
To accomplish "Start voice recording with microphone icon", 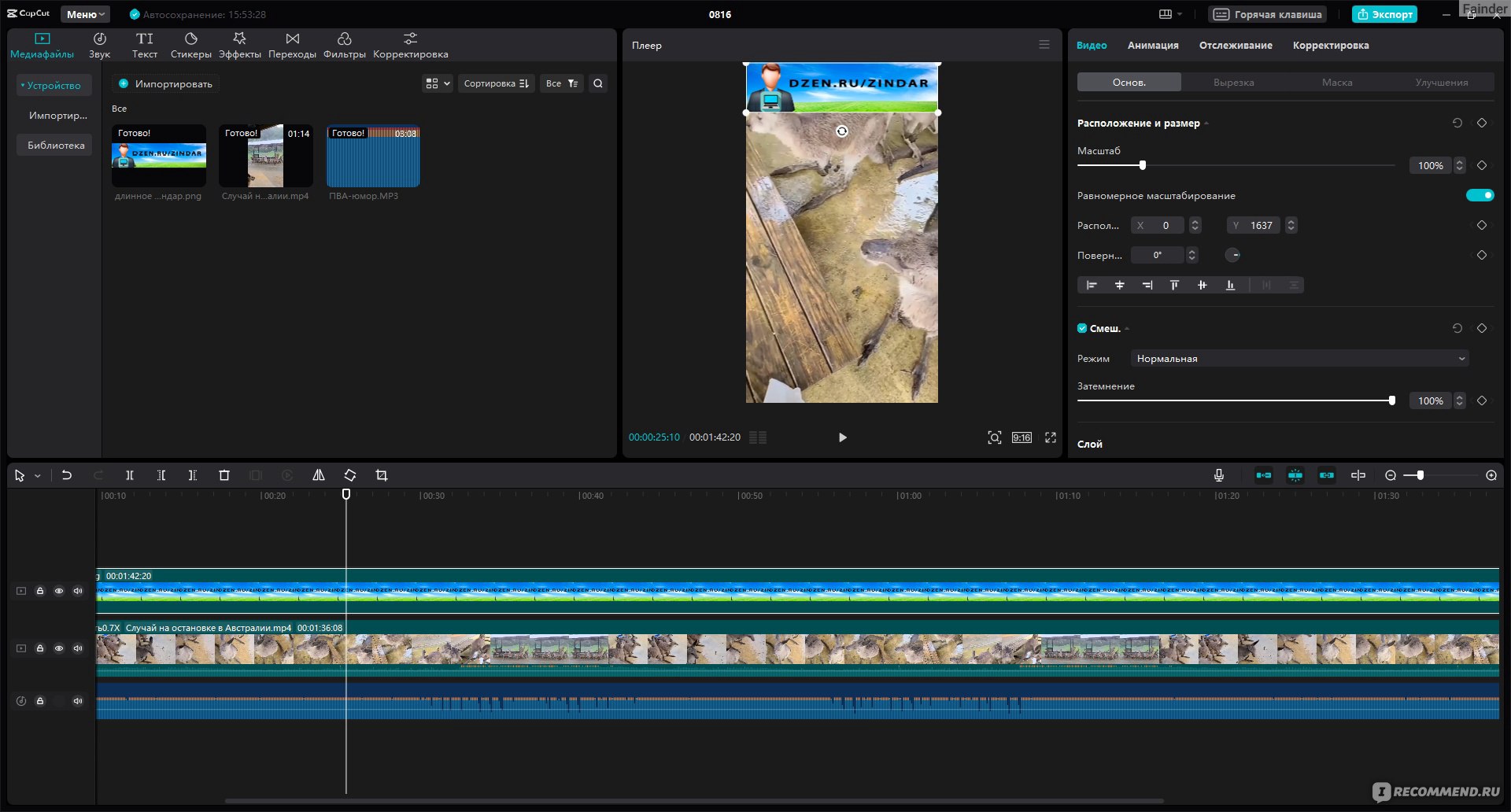I will [x=1219, y=475].
